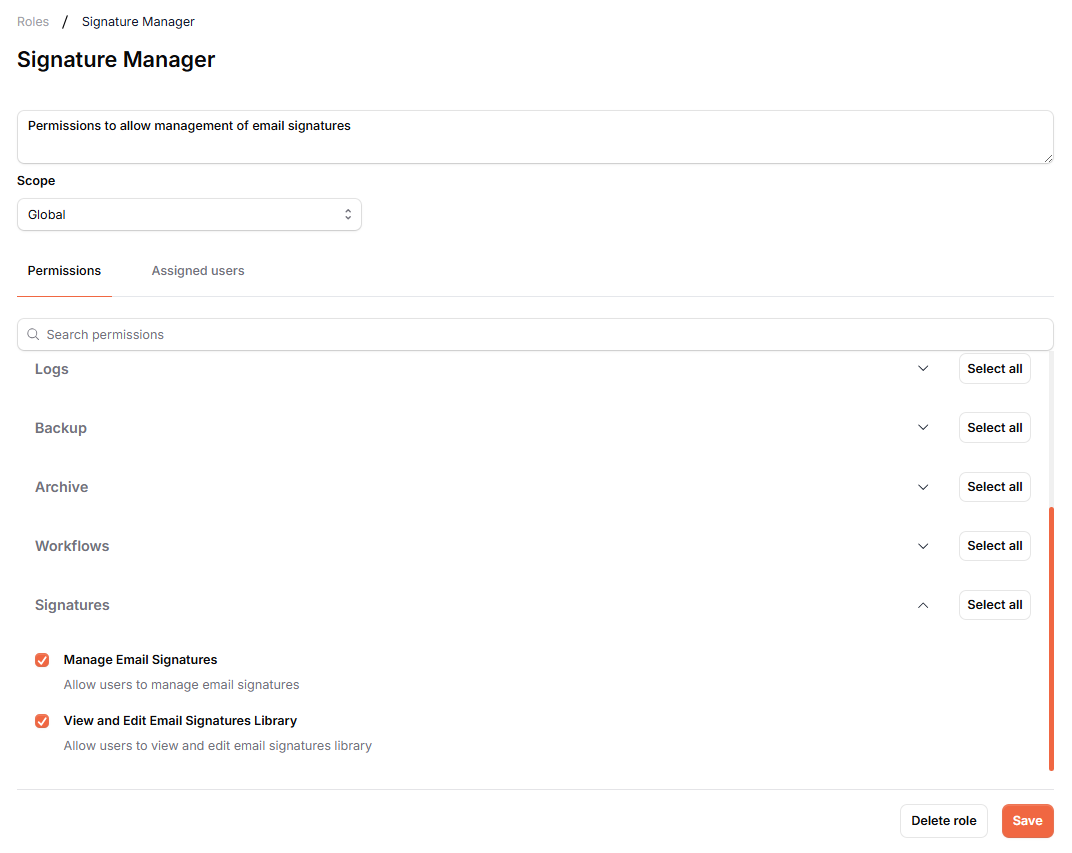The height and width of the screenshot is (853, 1072).
Task: Select all Signatures permissions
Action: tap(995, 605)
